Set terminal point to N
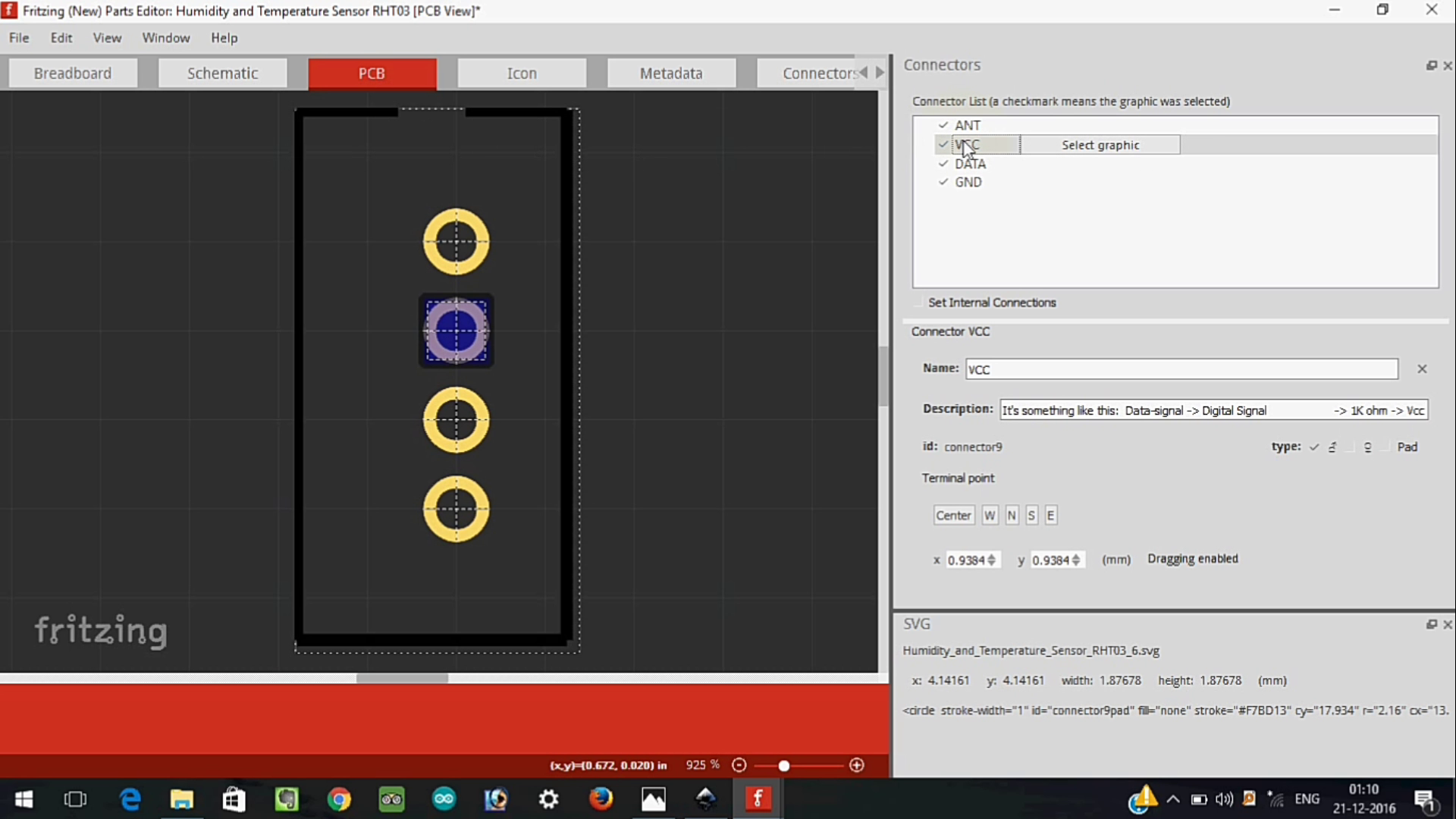 (1012, 516)
